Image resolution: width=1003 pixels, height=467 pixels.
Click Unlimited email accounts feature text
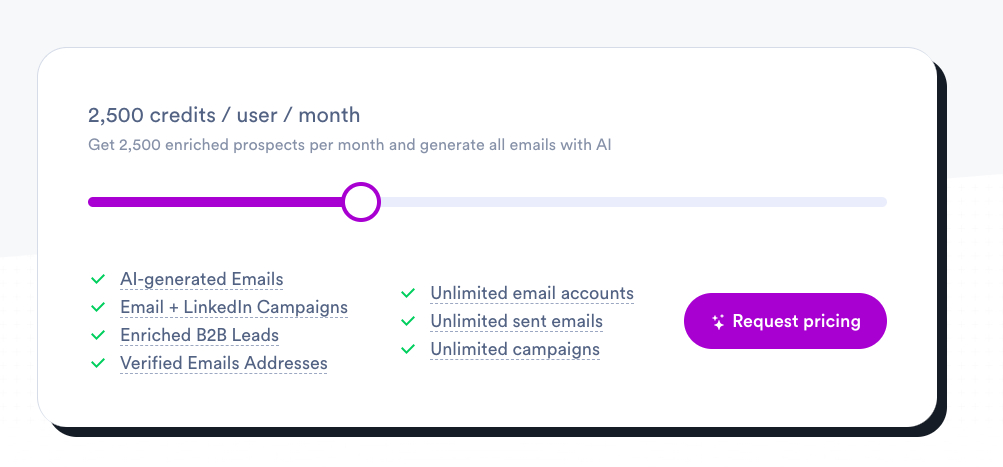pyautogui.click(x=532, y=294)
